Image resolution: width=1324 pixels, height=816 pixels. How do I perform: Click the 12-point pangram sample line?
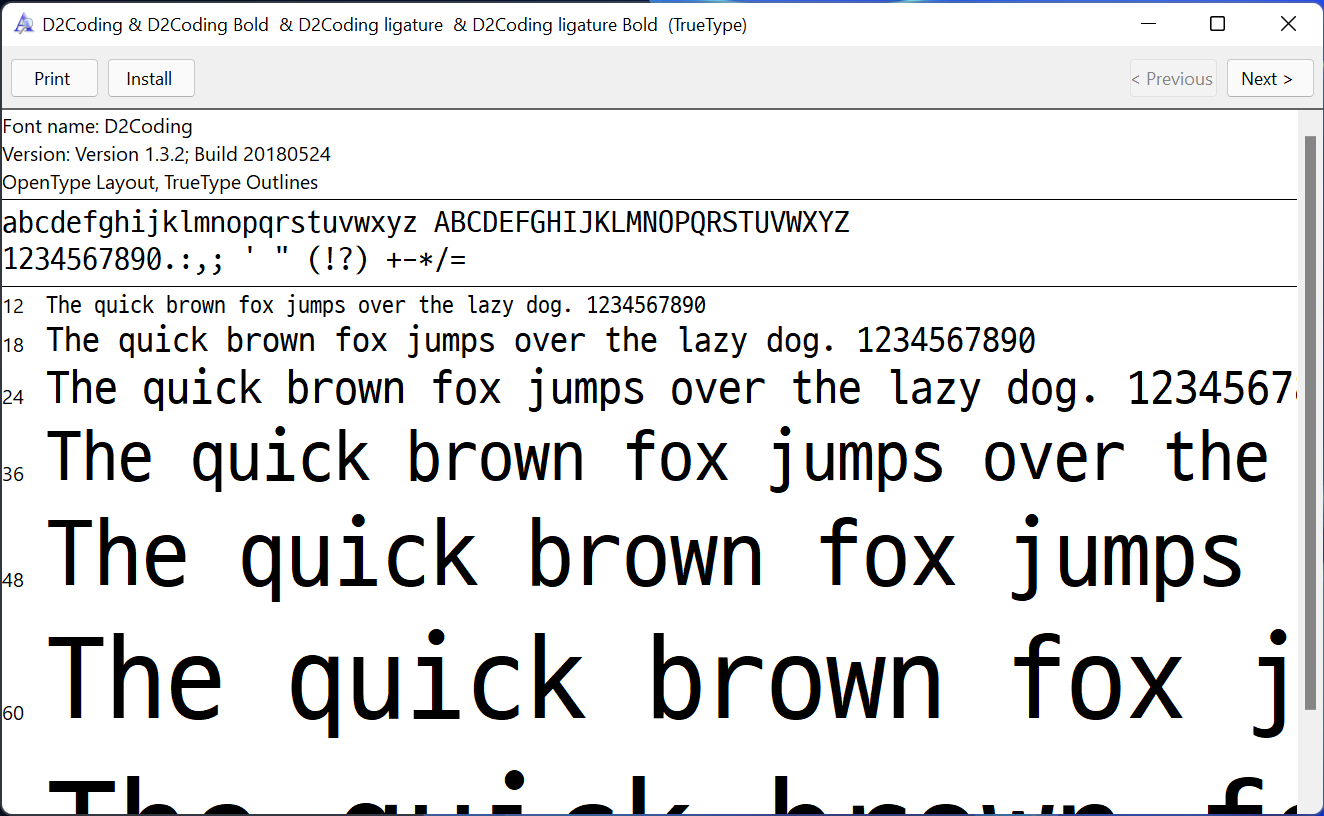[x=376, y=306]
